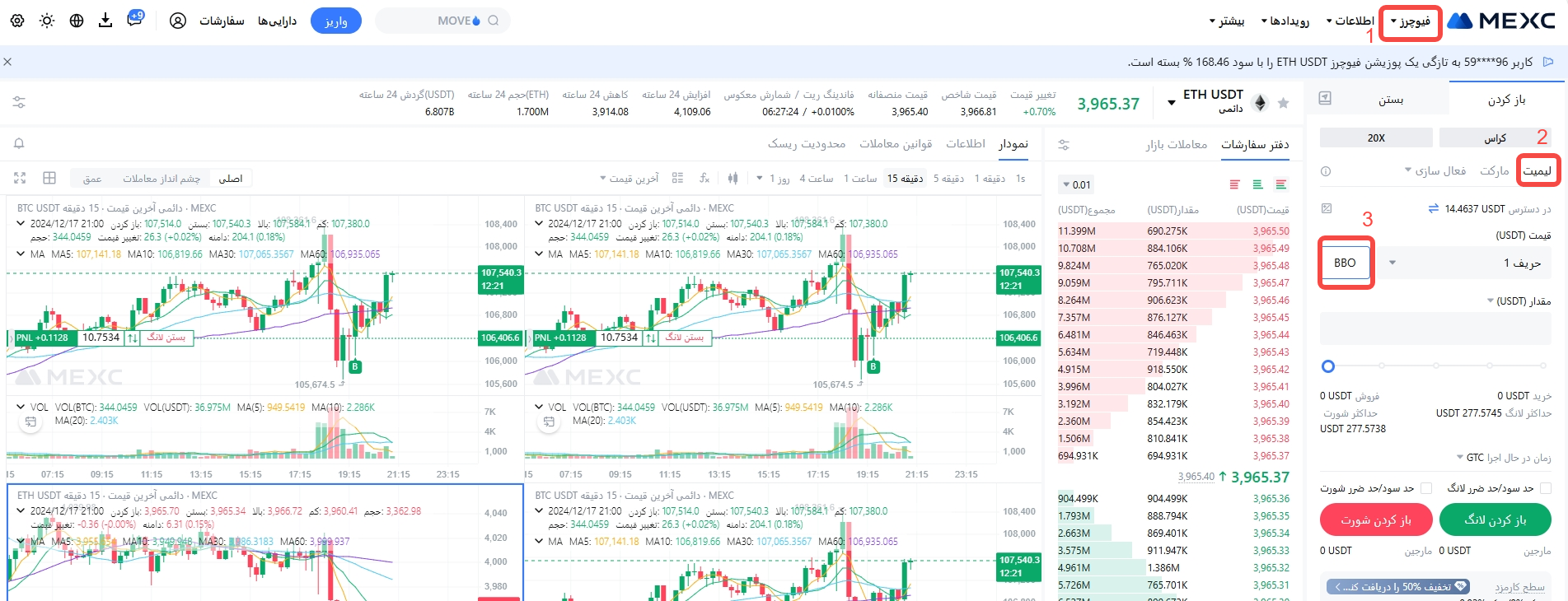Expand ETH USDT pair selector arrow
Image resolution: width=1568 pixels, height=601 pixels.
coord(1172,103)
